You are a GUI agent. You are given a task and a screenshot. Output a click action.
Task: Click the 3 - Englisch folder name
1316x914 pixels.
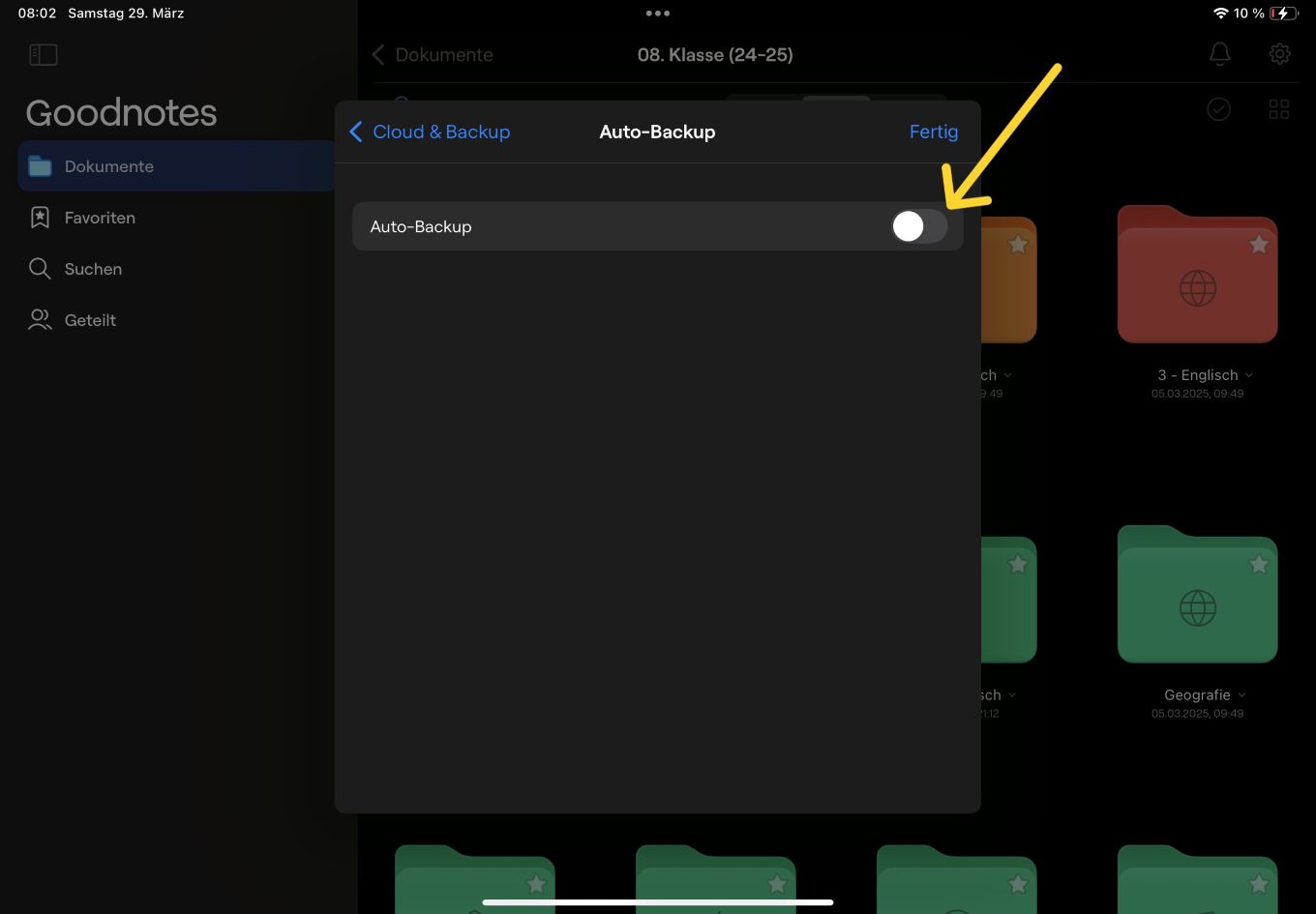pos(1197,375)
